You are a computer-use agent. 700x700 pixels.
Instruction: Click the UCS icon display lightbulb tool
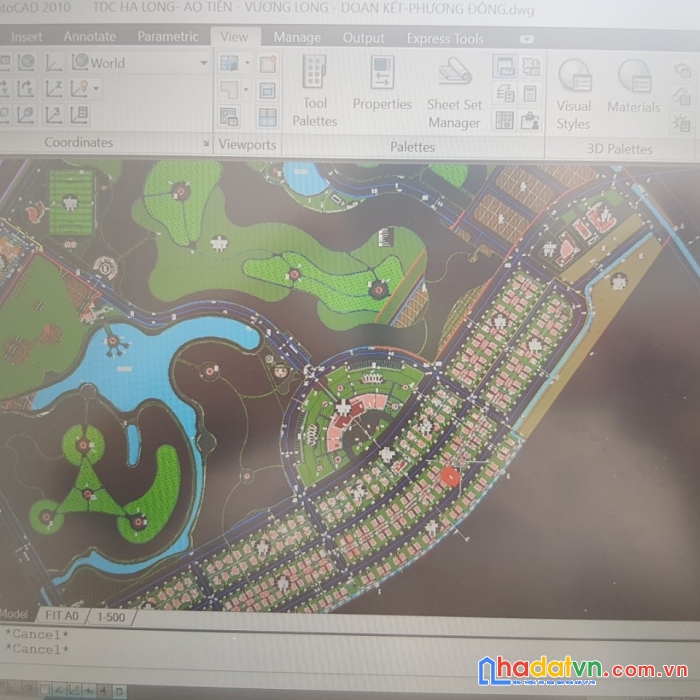pos(79,88)
